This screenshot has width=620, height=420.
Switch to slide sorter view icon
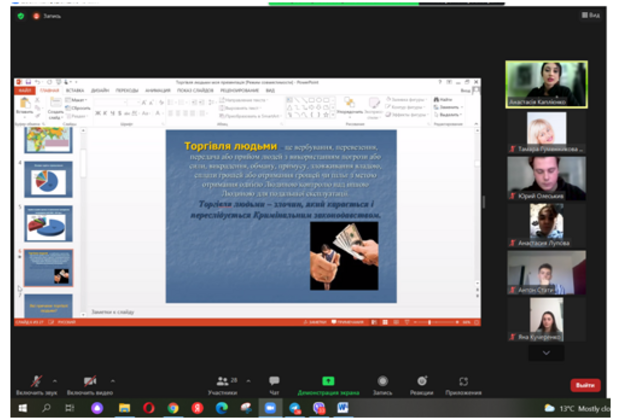pos(385,322)
